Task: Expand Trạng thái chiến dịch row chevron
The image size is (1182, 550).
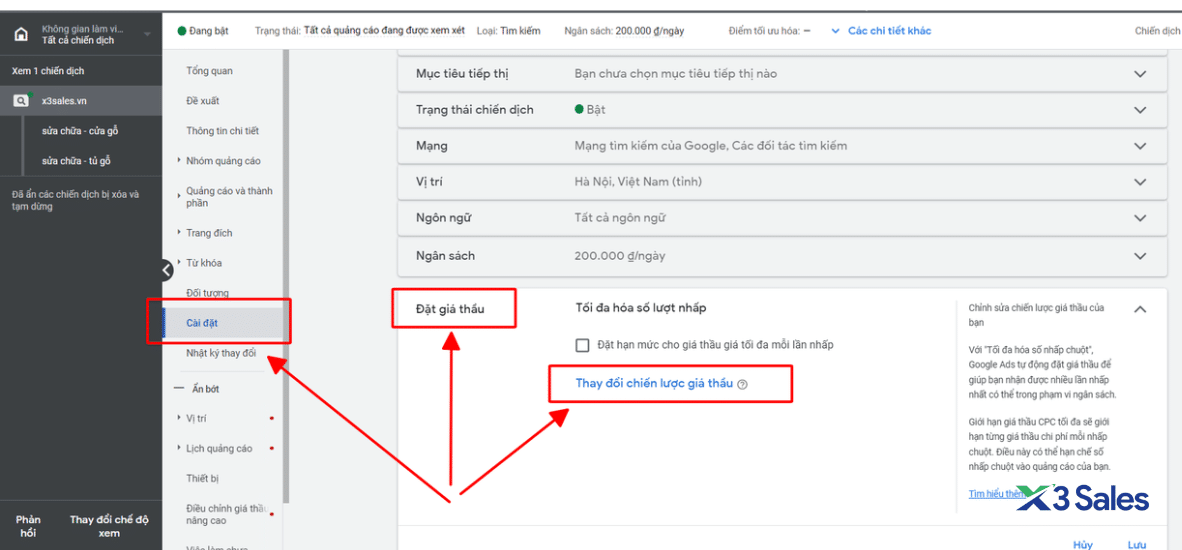Action: tap(1140, 110)
